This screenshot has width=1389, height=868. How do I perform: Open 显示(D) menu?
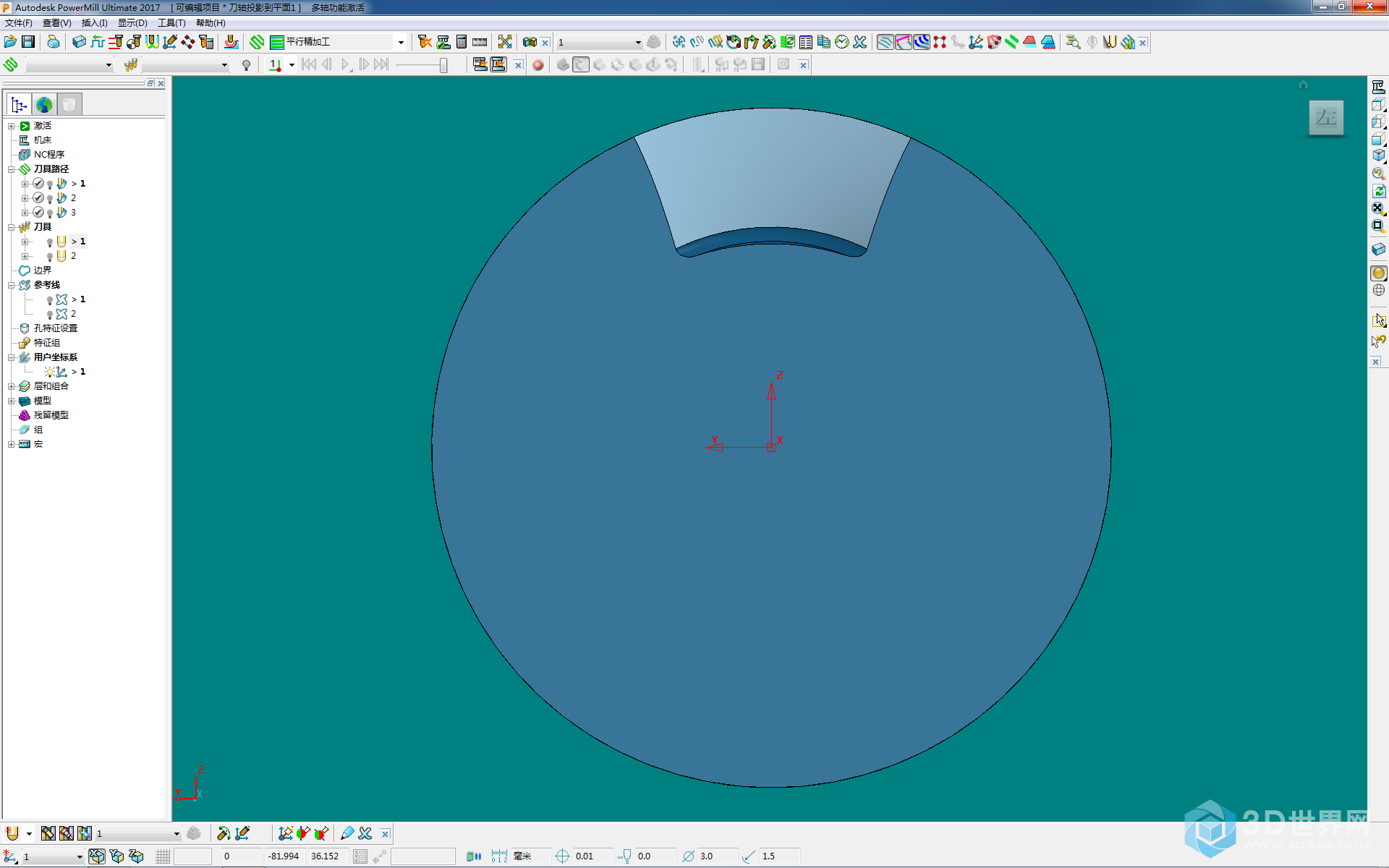point(132,23)
